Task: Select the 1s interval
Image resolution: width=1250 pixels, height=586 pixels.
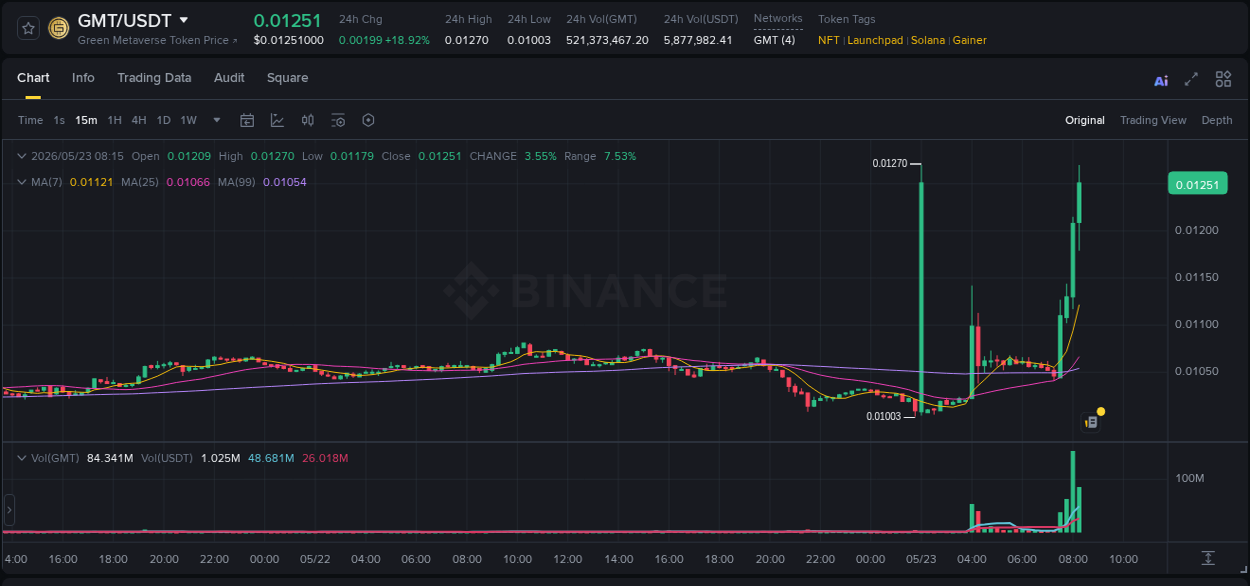Action: 59,120
